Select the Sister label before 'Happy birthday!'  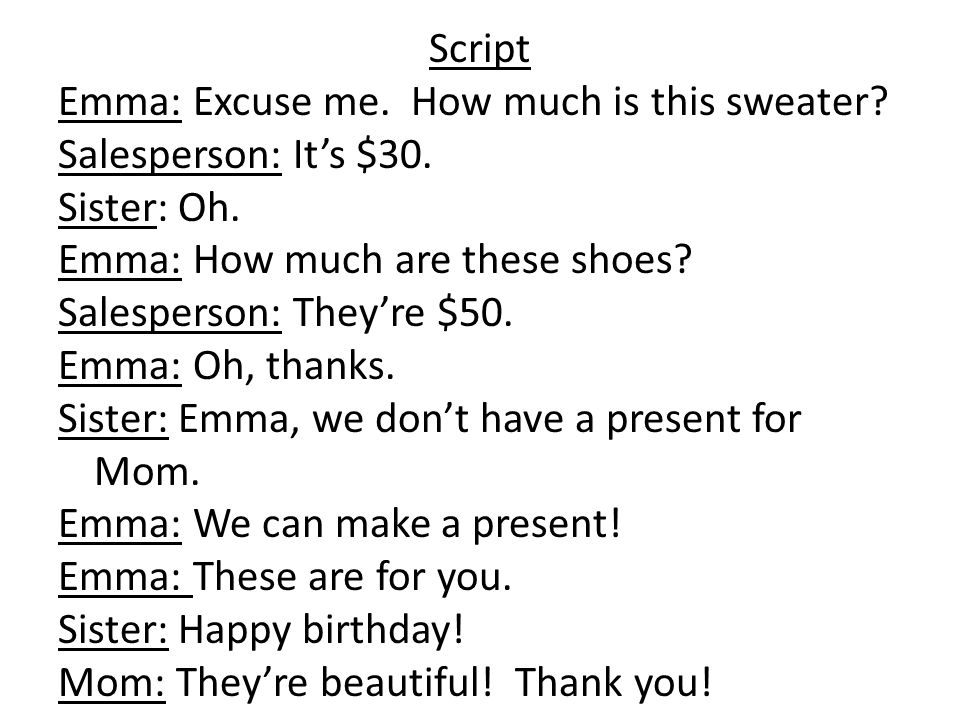point(113,630)
